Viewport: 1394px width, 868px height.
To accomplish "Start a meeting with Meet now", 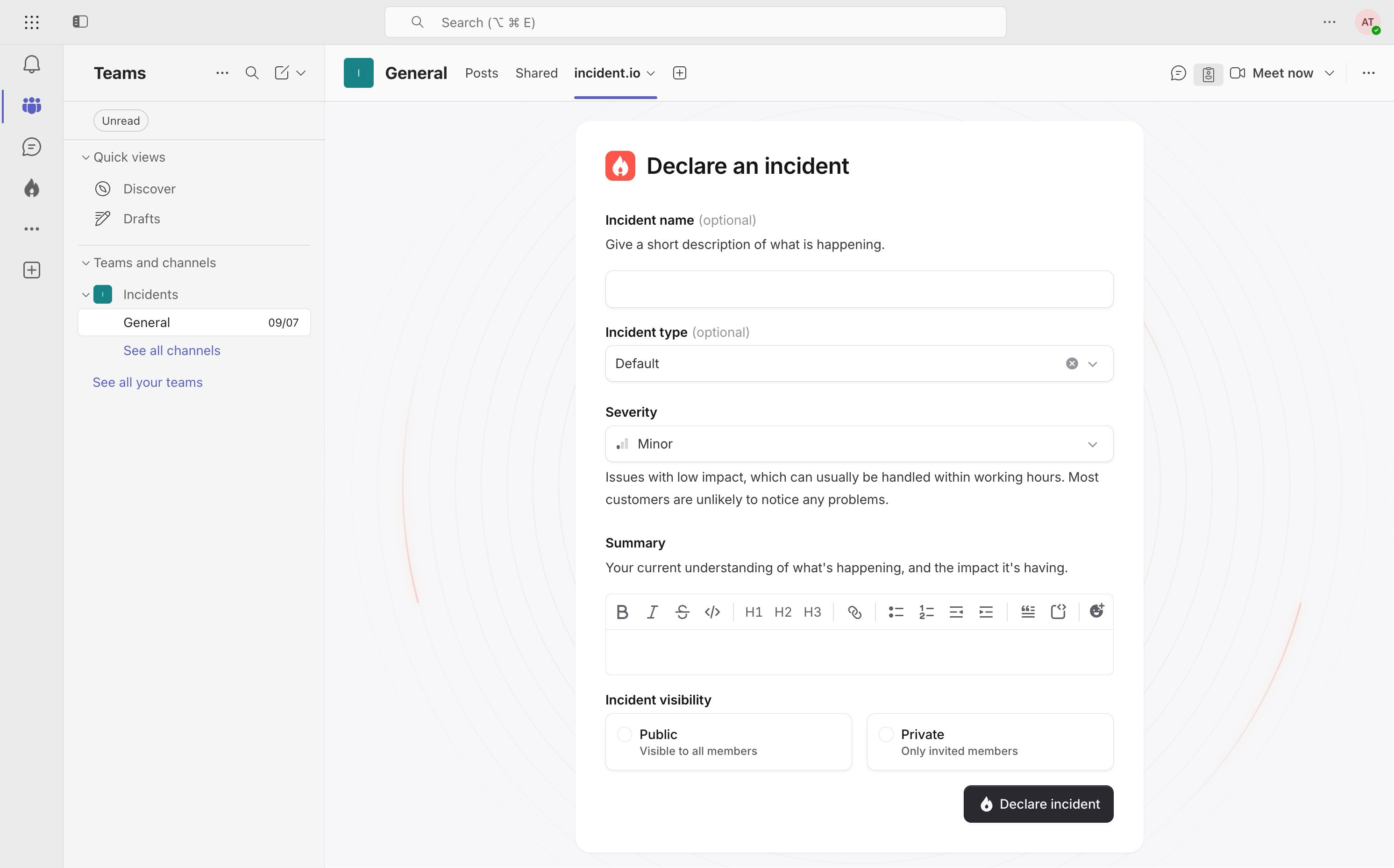I will (1272, 73).
